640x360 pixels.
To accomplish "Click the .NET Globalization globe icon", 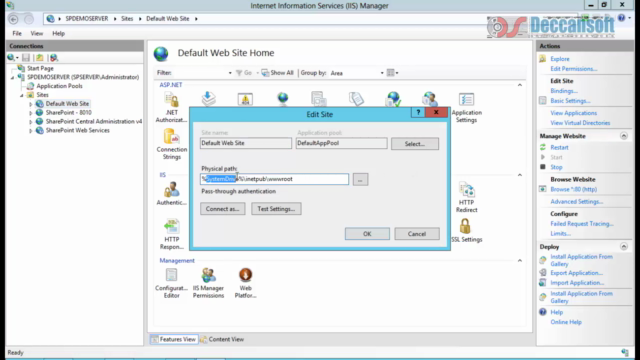I will (x=282, y=98).
